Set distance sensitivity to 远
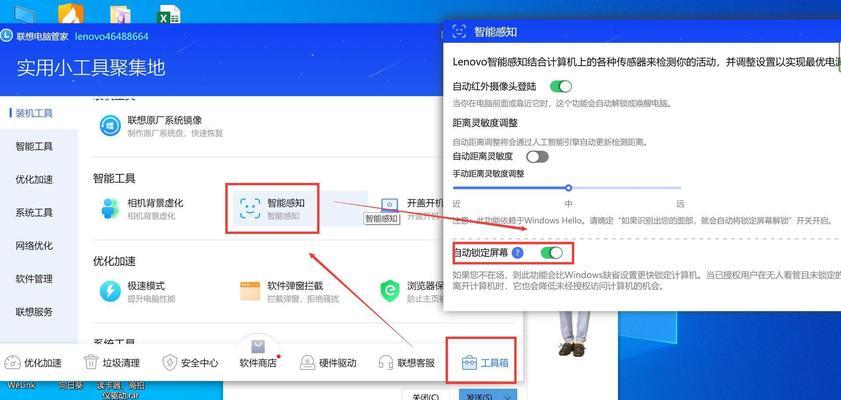 [680, 204]
